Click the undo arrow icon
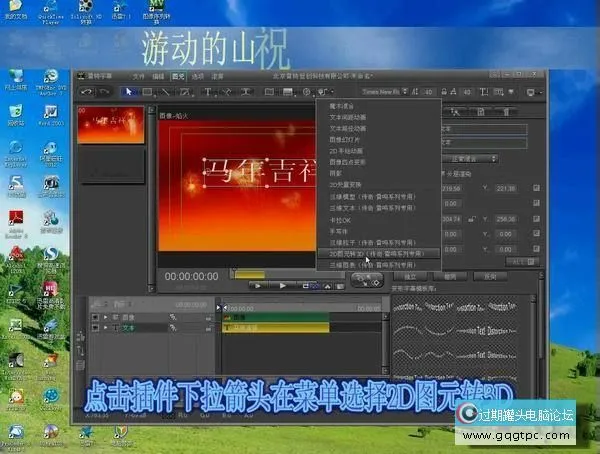Screen dimensions: 600x454 tap(87, 92)
